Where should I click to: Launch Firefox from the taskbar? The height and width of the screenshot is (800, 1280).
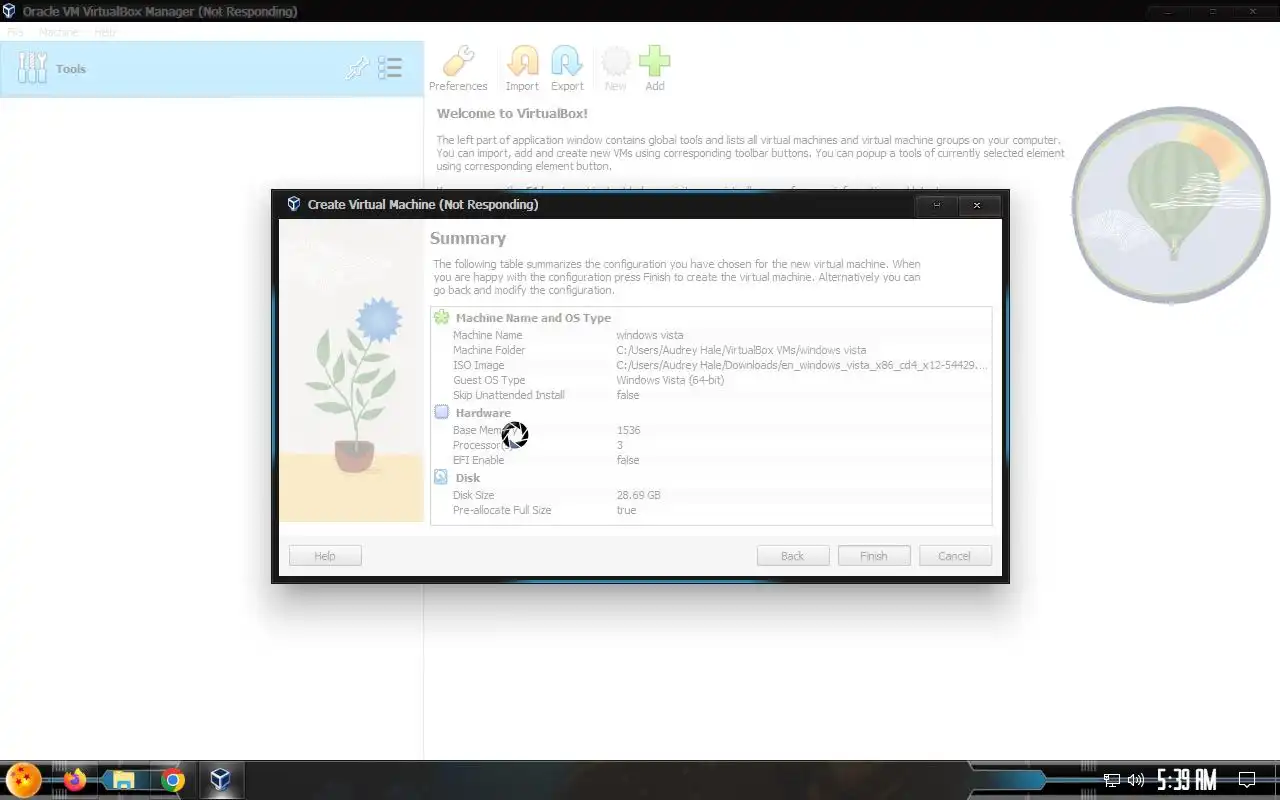coord(75,780)
